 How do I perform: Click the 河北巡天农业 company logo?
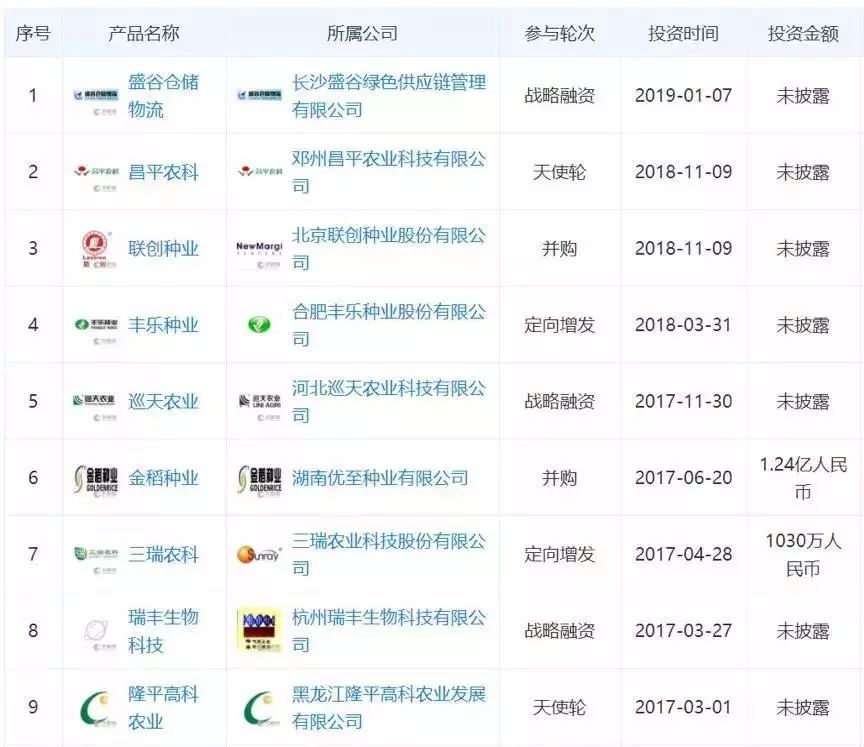click(260, 401)
